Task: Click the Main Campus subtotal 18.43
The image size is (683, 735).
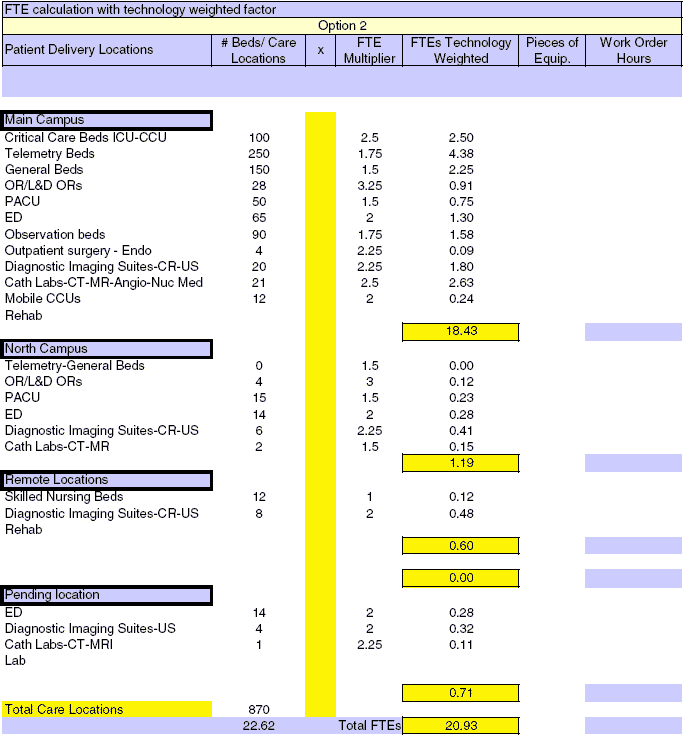Action: (x=461, y=332)
